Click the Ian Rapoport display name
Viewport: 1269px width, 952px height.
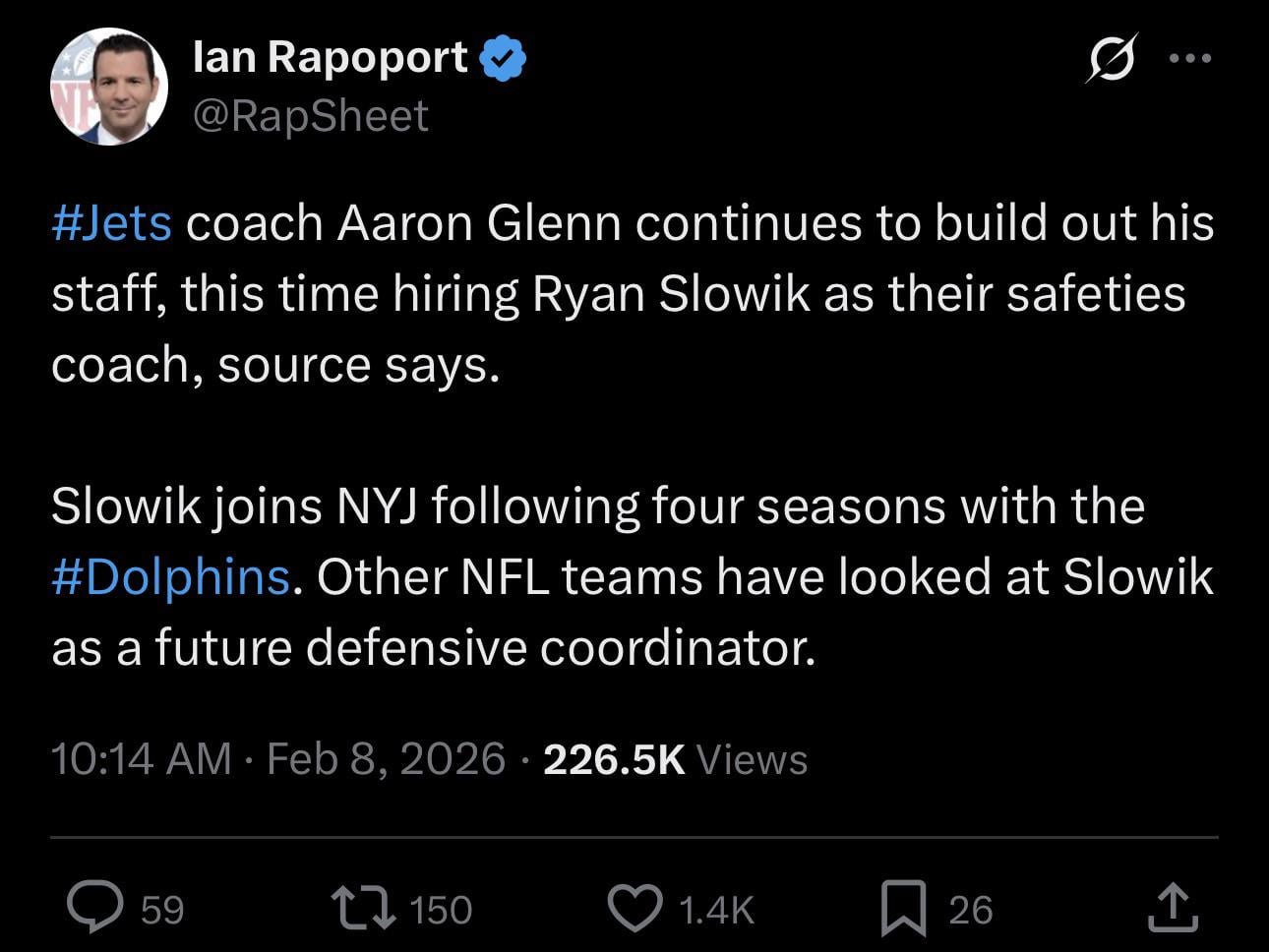tap(330, 56)
